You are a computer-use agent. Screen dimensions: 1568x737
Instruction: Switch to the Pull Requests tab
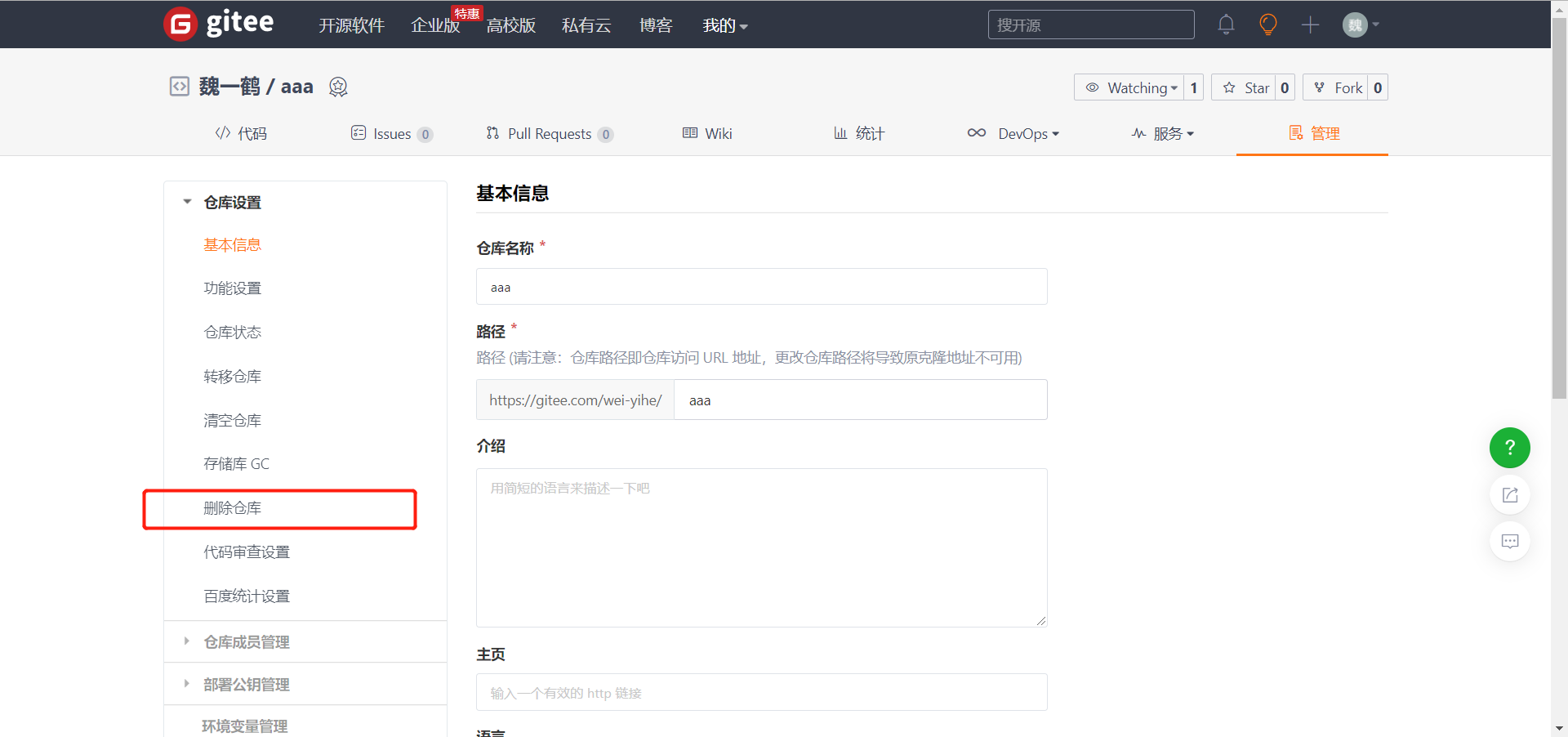coord(549,133)
